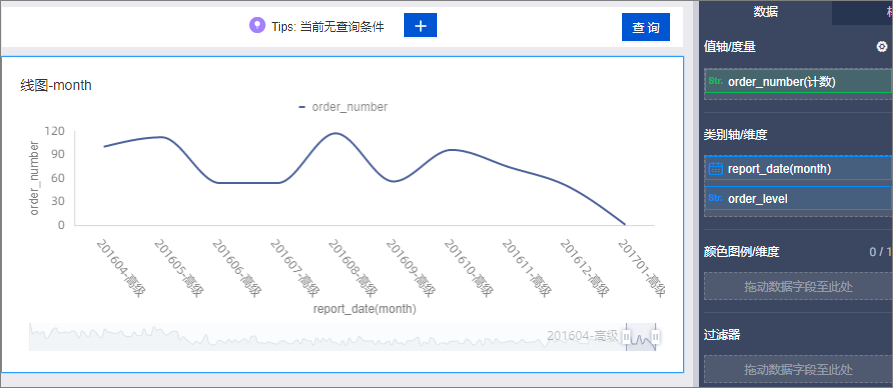
Task: Click the 值轴/度量 section heading
Action: point(730,47)
